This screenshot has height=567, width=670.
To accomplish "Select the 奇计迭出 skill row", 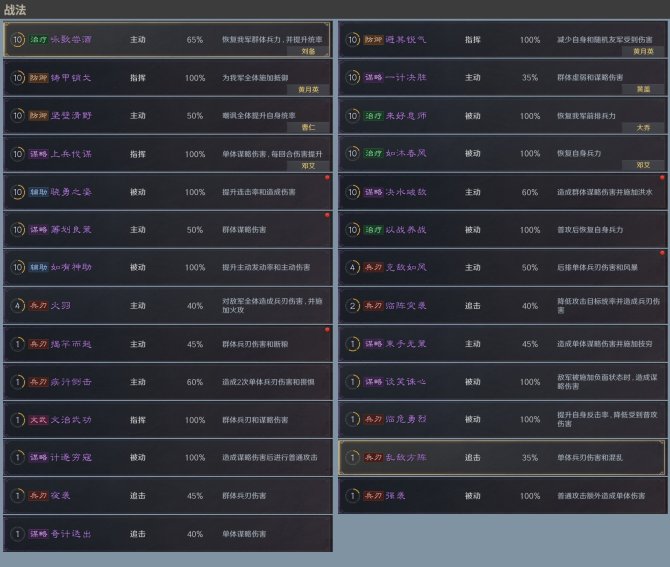I will (x=167, y=534).
